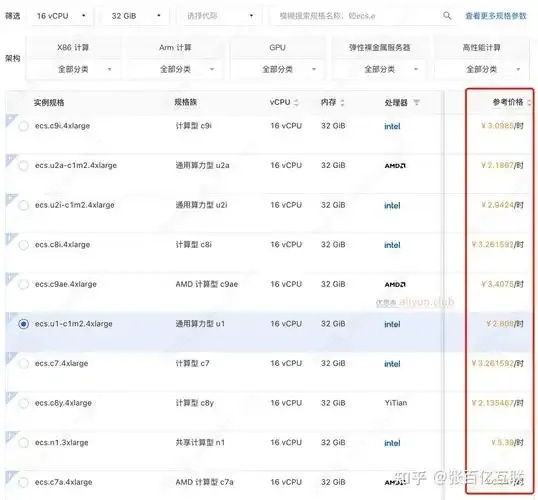Click the ecs.c7a.4xlarge instance name
The height and width of the screenshot is (500, 538).
pyautogui.click(x=63, y=482)
